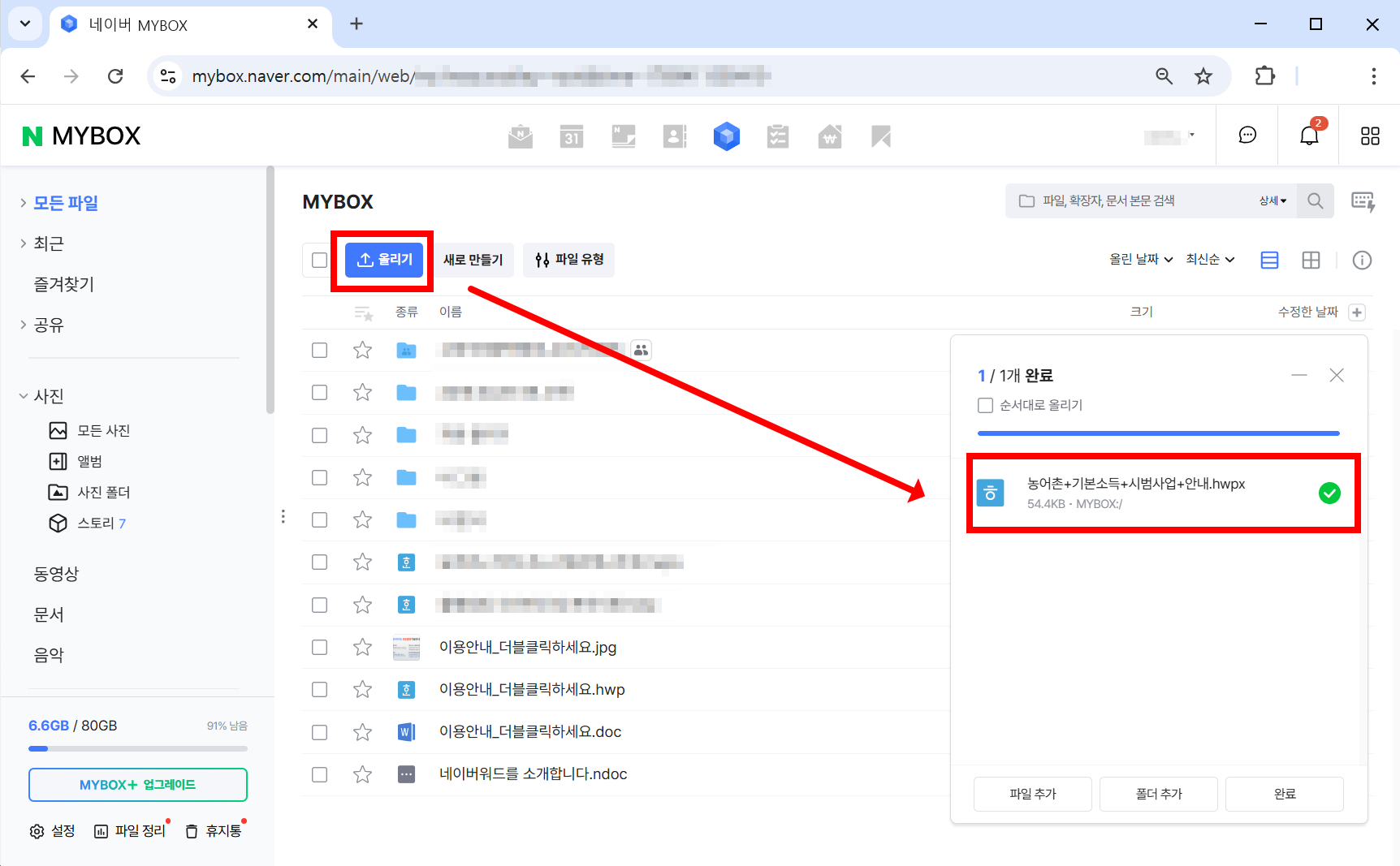
Task: Click the 올리기 upload button
Action: [x=382, y=260]
